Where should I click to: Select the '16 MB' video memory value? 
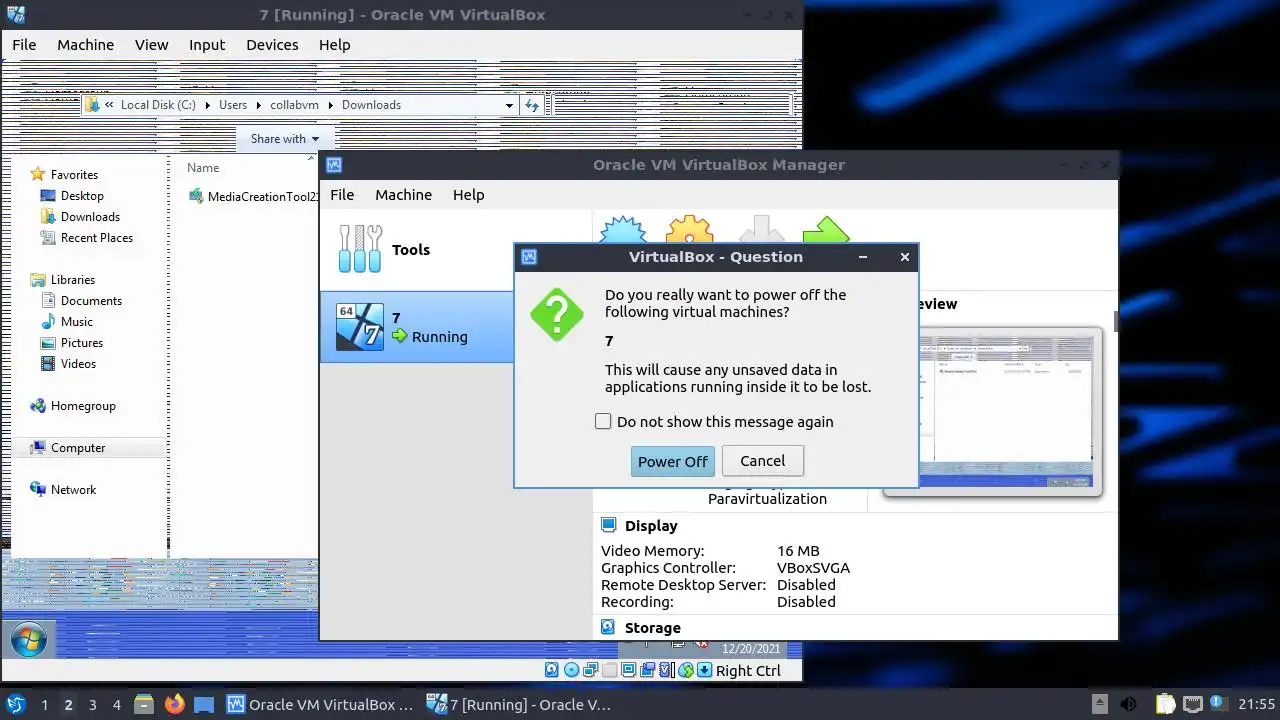click(798, 551)
